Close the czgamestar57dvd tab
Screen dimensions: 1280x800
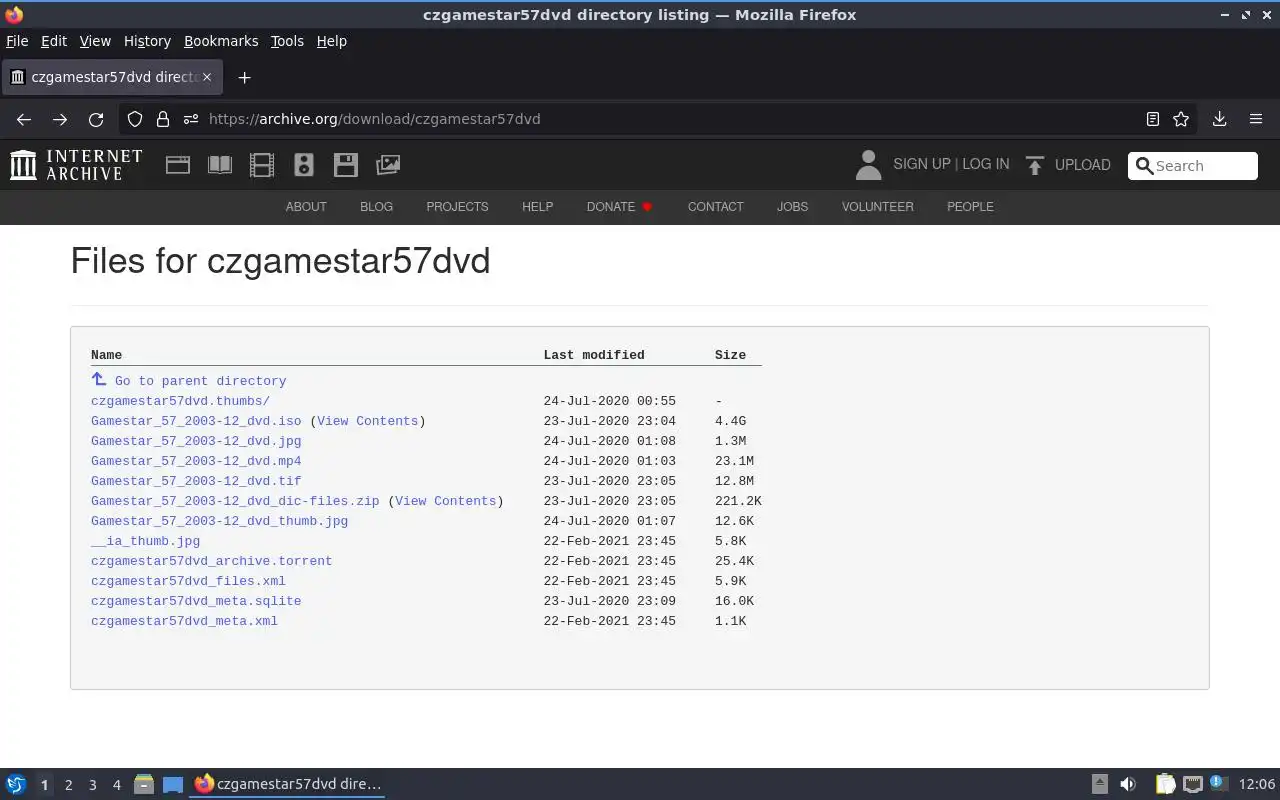(207, 77)
